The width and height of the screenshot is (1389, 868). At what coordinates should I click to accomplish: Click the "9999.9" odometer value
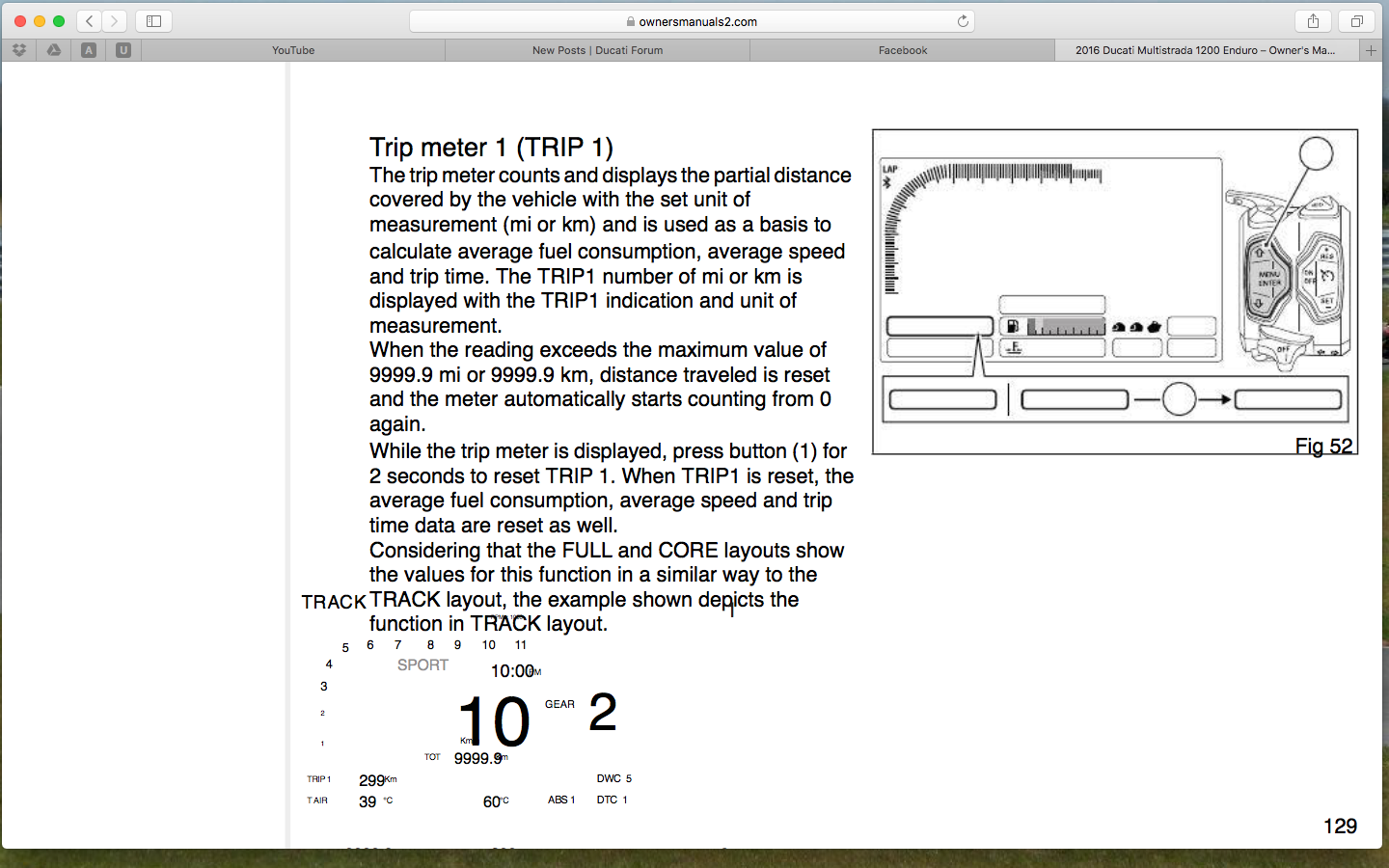(478, 759)
